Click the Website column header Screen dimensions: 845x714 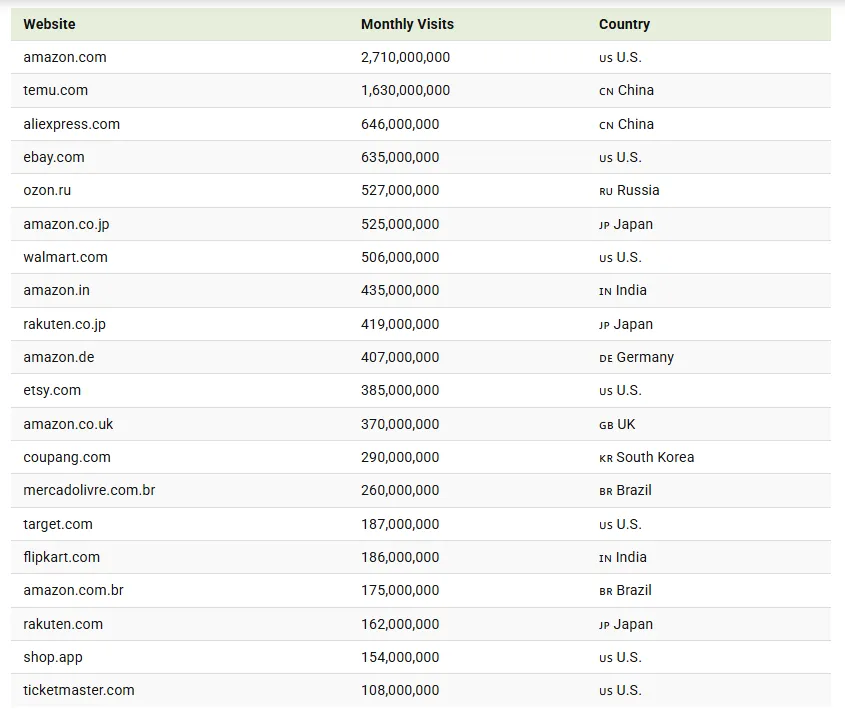[49, 24]
